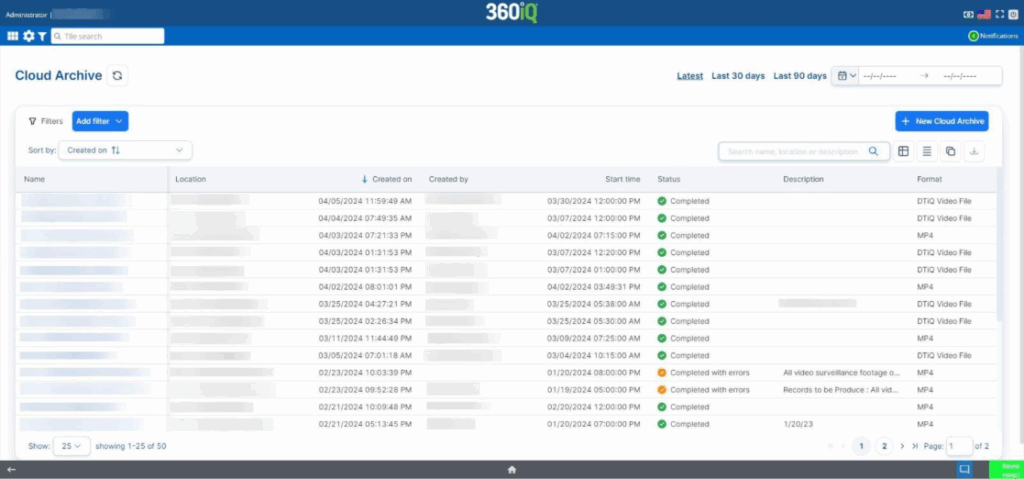The width and height of the screenshot is (1024, 479).
Task: Click the New Cloud Archive button
Action: (941, 121)
